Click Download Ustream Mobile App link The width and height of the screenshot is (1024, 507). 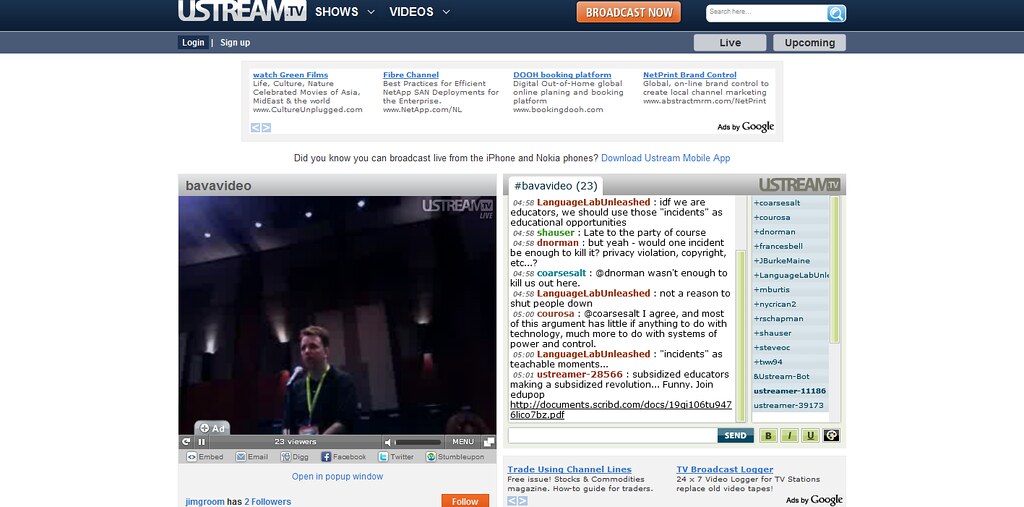tap(665, 158)
